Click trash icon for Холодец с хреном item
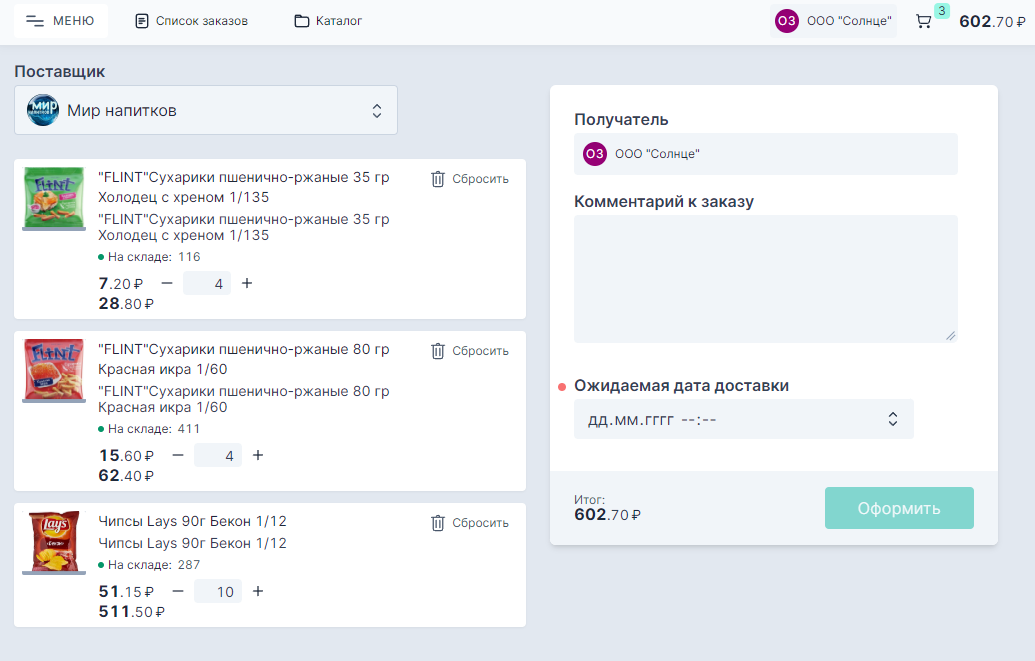This screenshot has height=661, width=1035. pyautogui.click(x=438, y=179)
